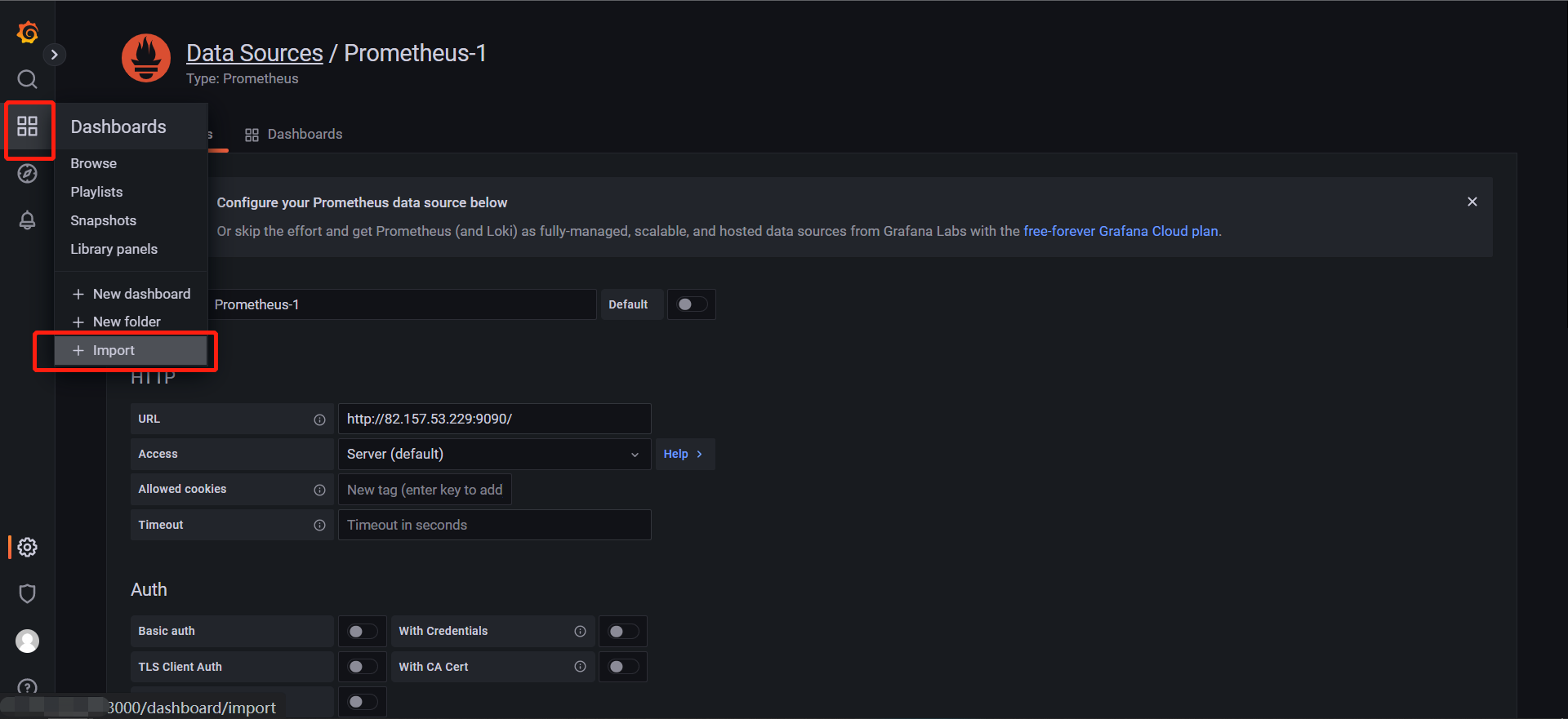Screen dimensions: 1568x719
Task: Enable the With Credentials switch
Action: (623, 632)
